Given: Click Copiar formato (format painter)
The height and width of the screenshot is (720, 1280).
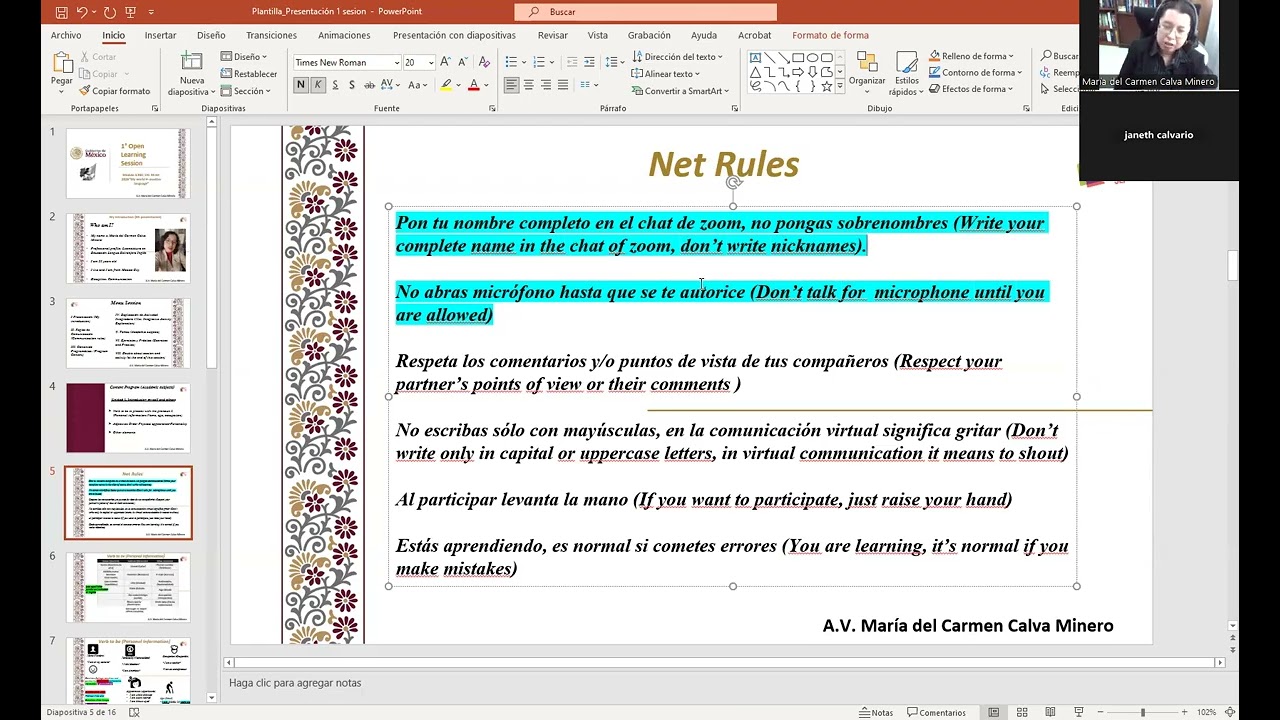Looking at the screenshot, I should point(114,91).
